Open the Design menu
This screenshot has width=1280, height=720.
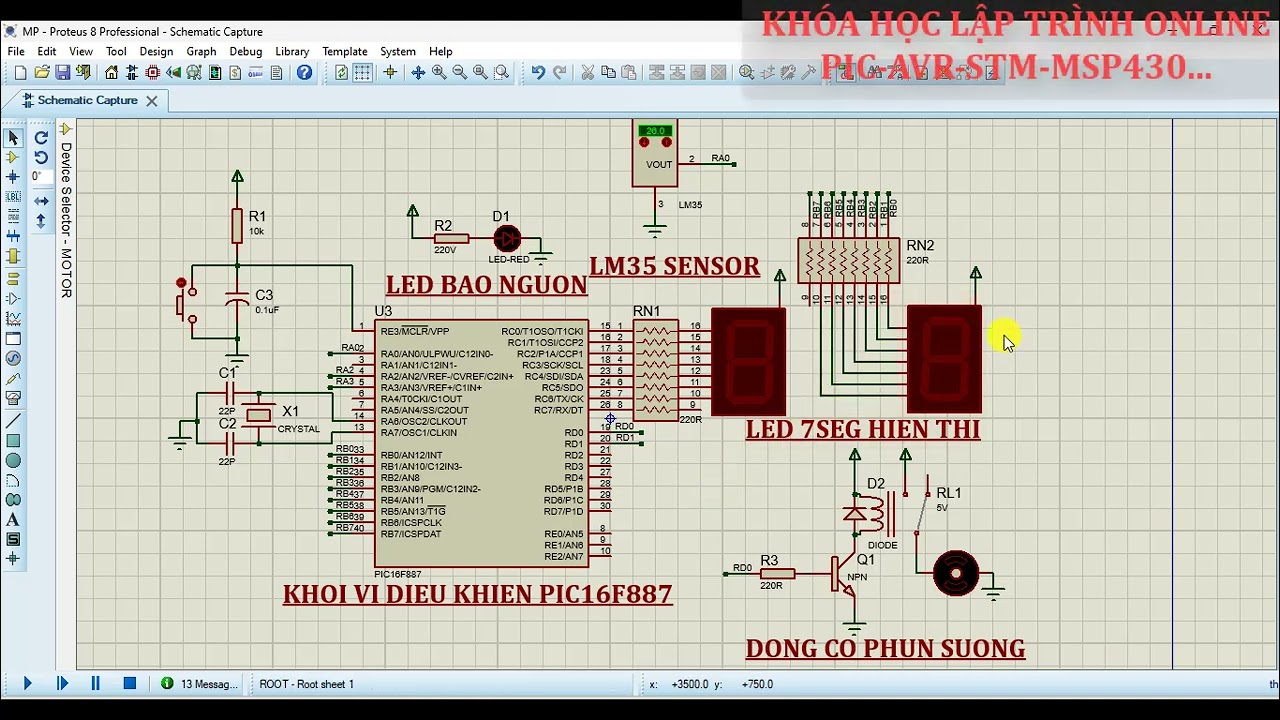click(x=156, y=51)
